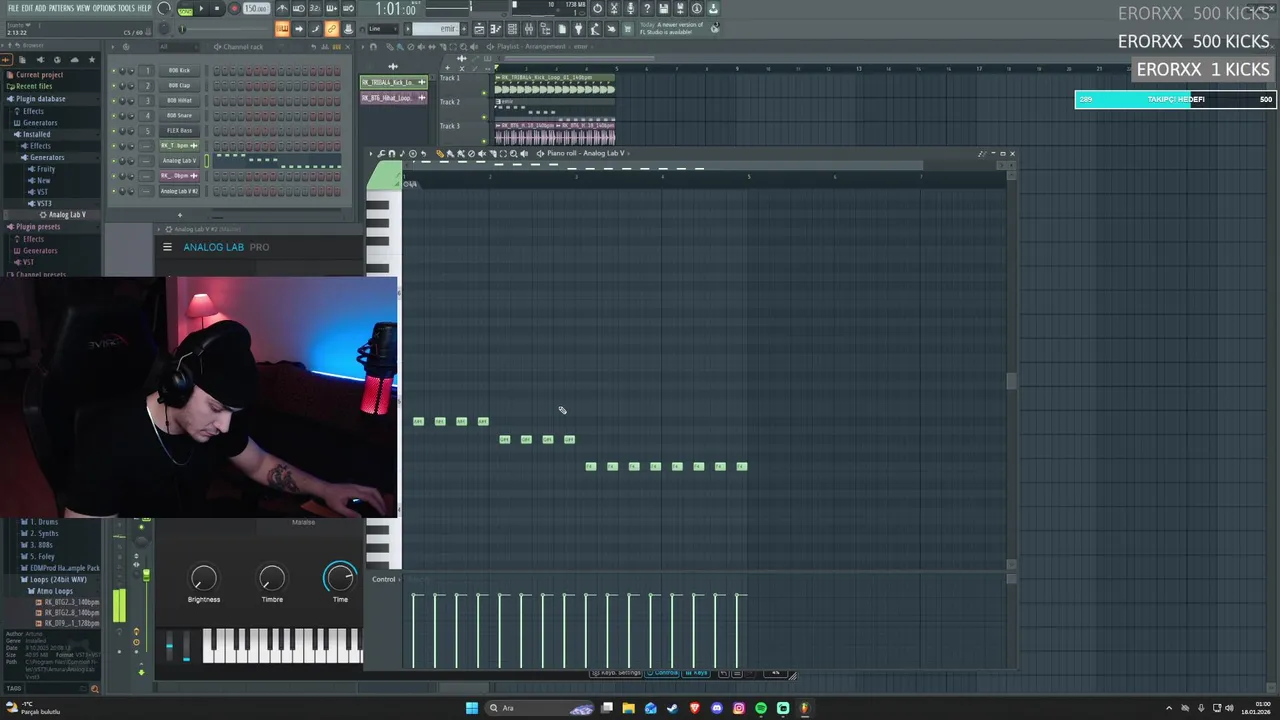Click the Stop button in transport bar
The height and width of the screenshot is (720, 1280).
[x=217, y=8]
